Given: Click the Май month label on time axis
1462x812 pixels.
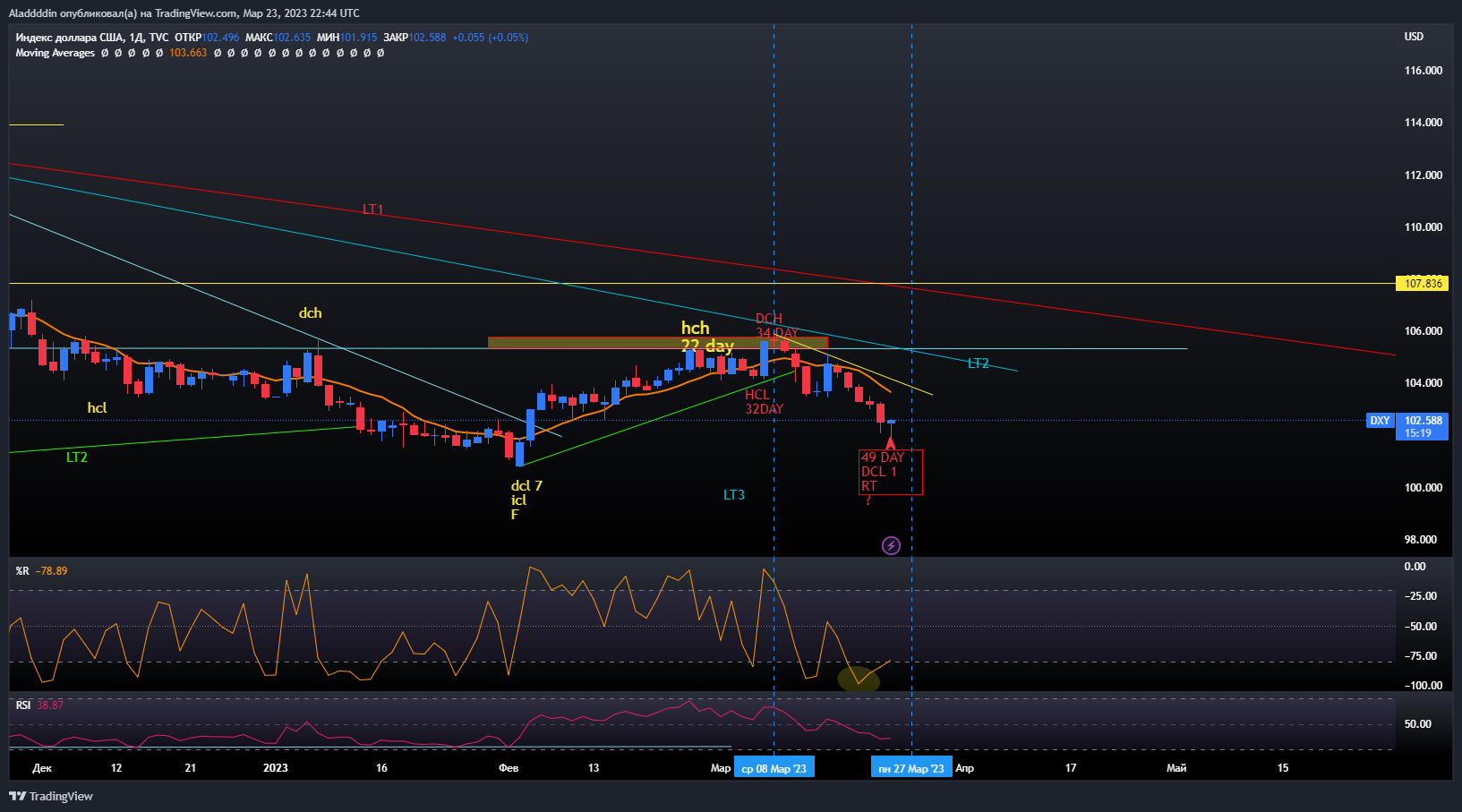Looking at the screenshot, I should 1176,768.
